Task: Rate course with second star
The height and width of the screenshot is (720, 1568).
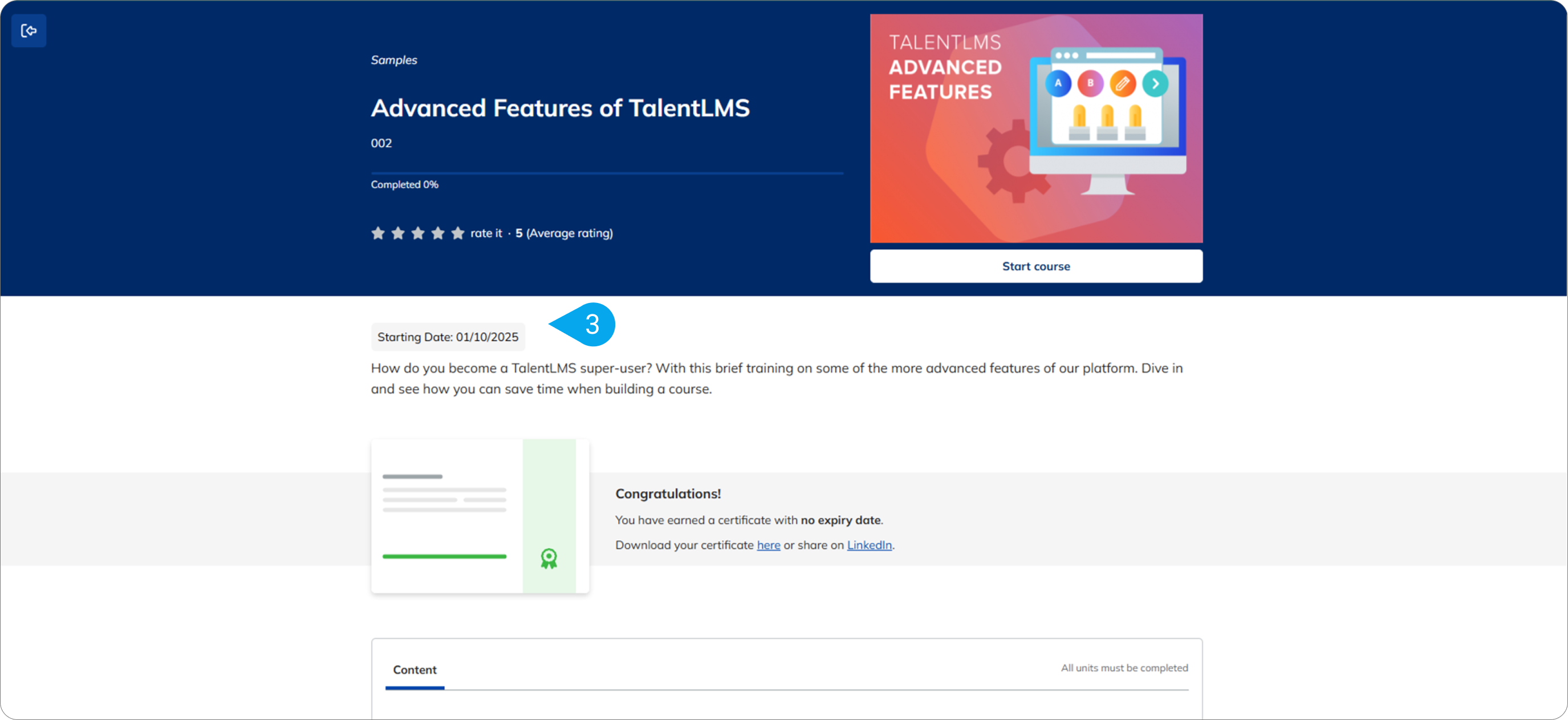Action: pos(398,233)
